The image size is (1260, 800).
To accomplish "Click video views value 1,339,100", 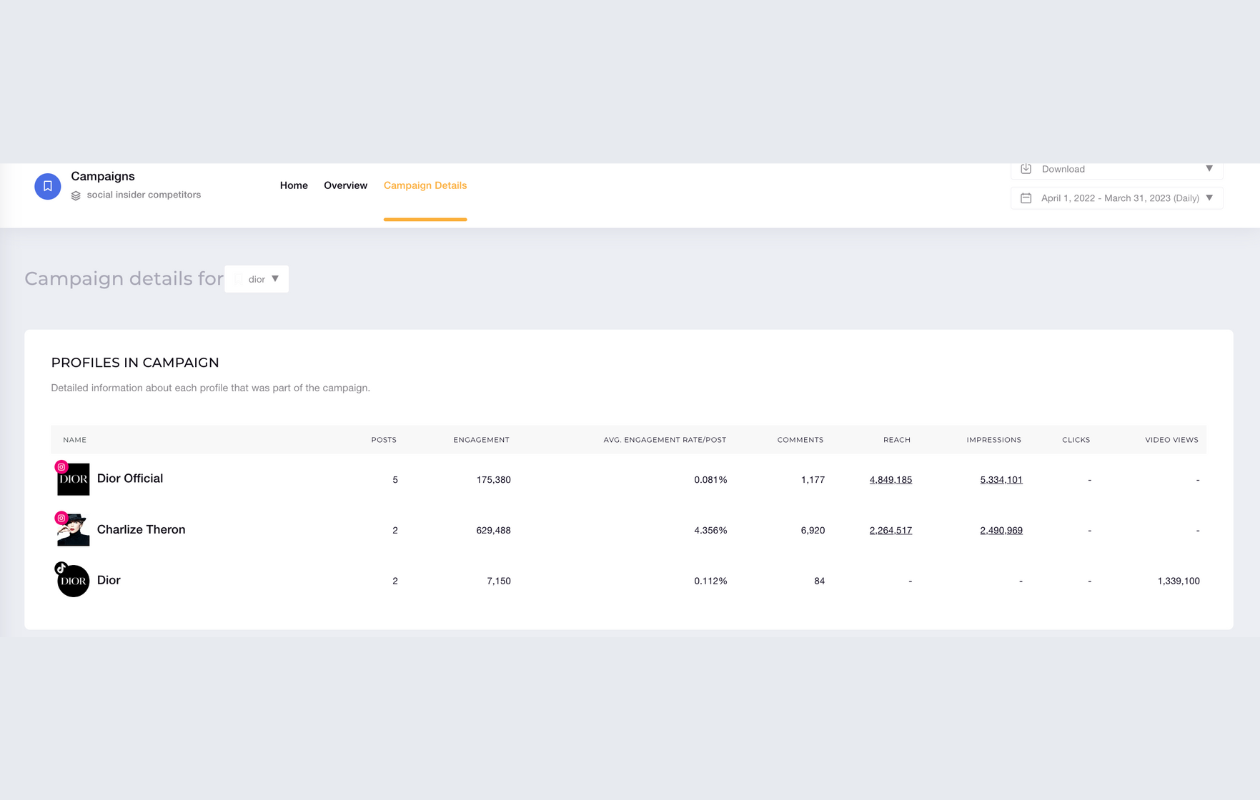I will pos(1178,581).
